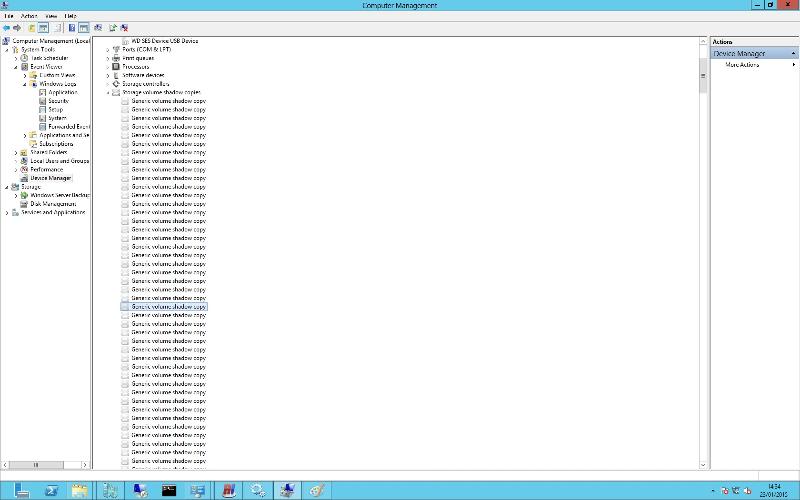Screen dimensions: 800x500
Task: Click the Forward arrow toolbar icon
Action: click(17, 28)
